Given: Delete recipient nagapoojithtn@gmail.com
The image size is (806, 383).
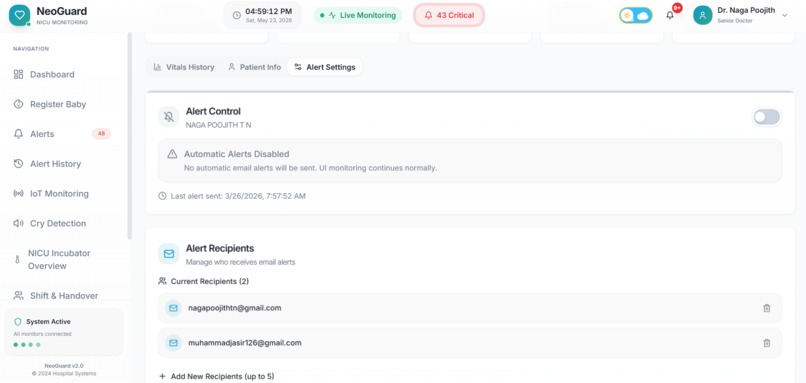Looking at the screenshot, I should click(766, 308).
